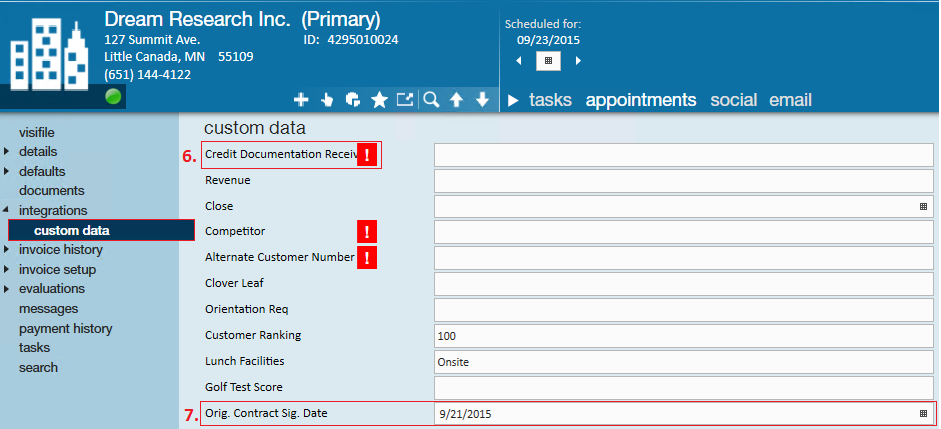Image resolution: width=941 pixels, height=429 pixels.
Task: Click the Golf Test Score input field
Action: 684,388
